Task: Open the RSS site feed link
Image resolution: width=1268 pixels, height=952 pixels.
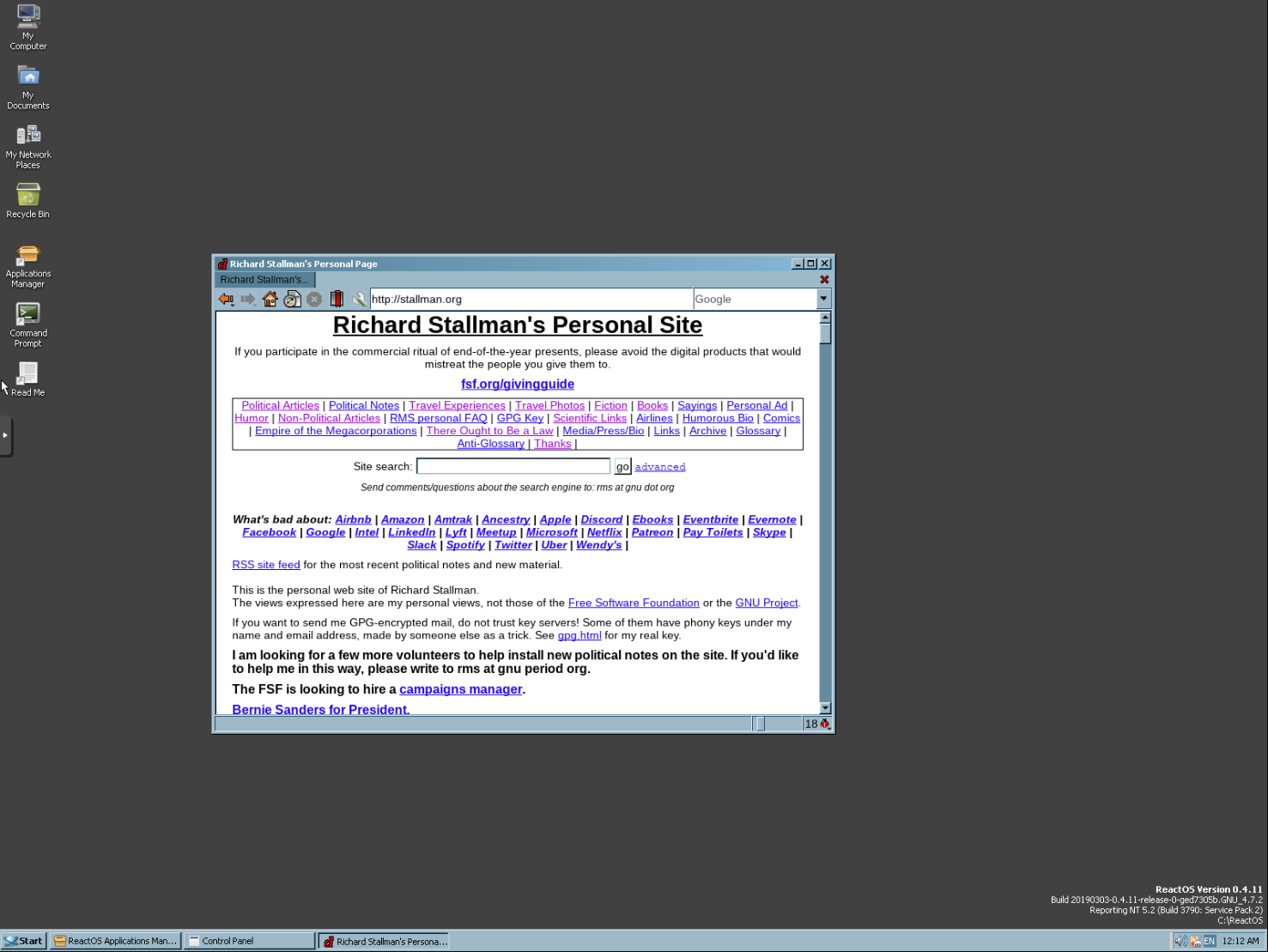Action: pos(266,565)
